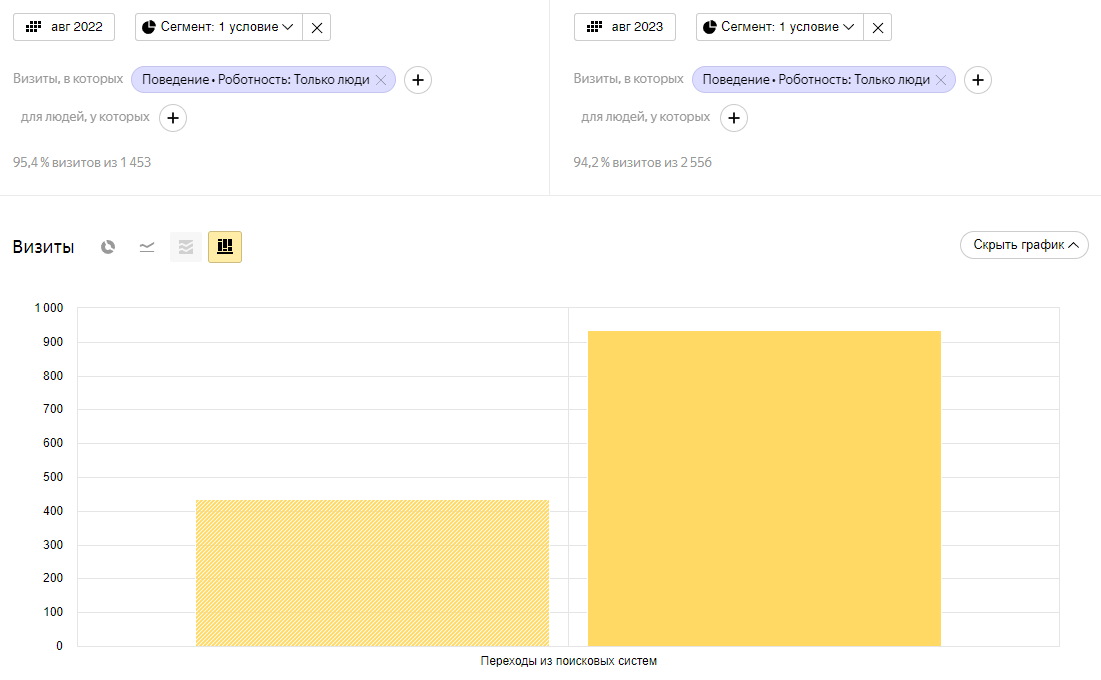
Task: Add a people condition to left segment
Action: pos(173,118)
